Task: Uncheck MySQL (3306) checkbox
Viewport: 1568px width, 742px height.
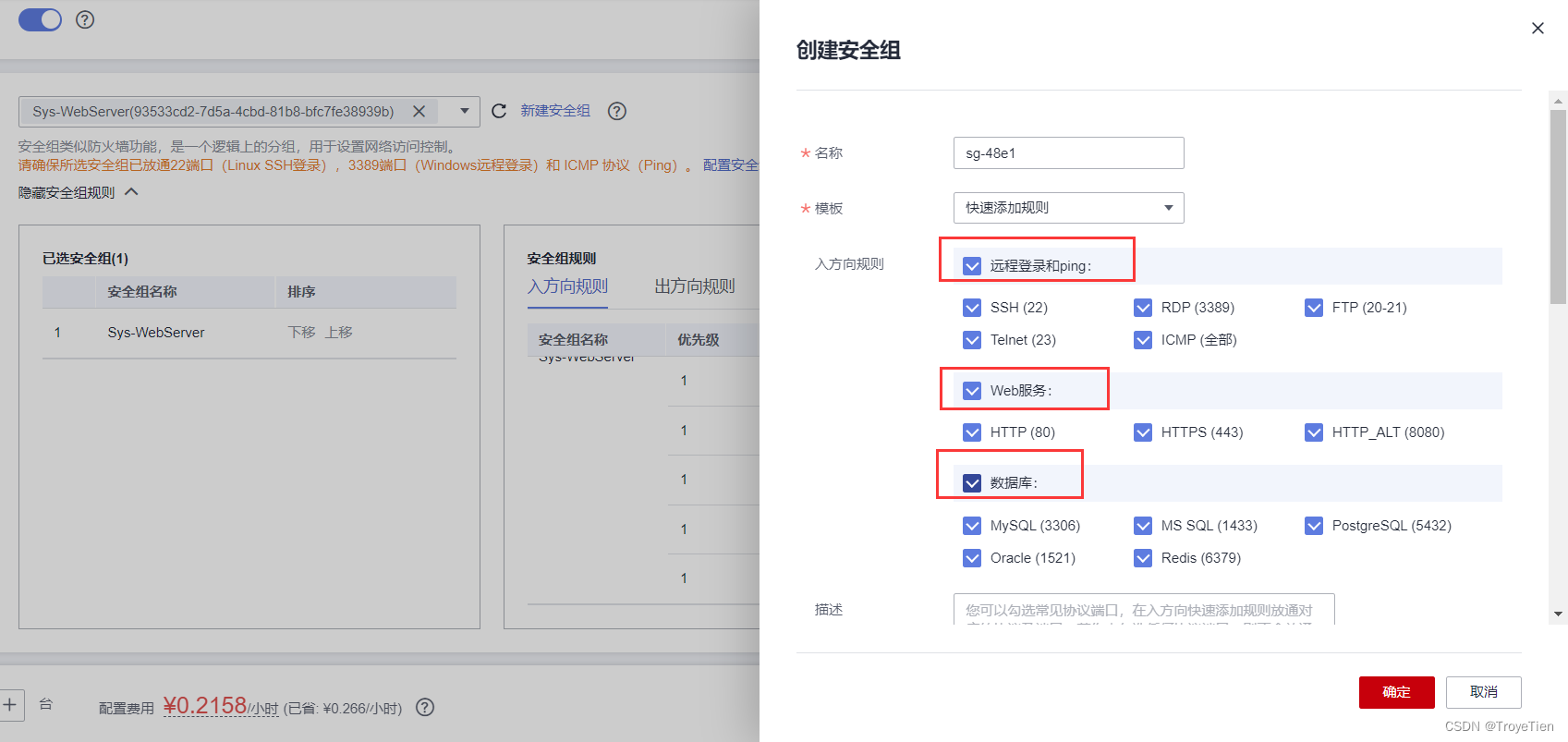Action: pyautogui.click(x=972, y=526)
